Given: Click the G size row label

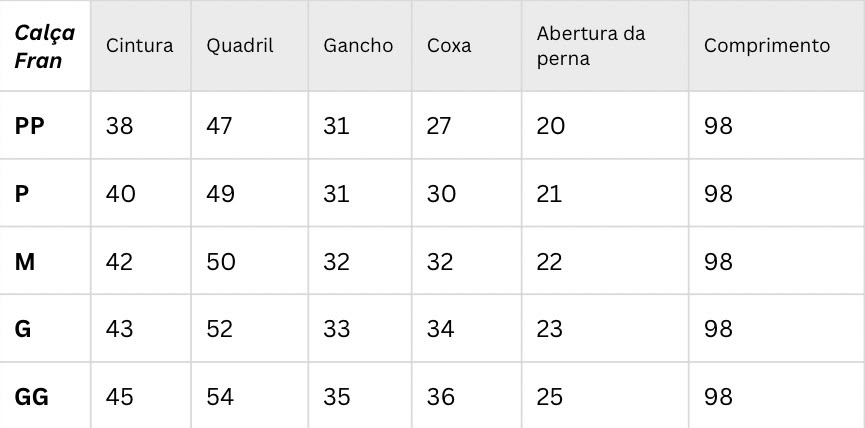Looking at the screenshot, I should point(23,329).
